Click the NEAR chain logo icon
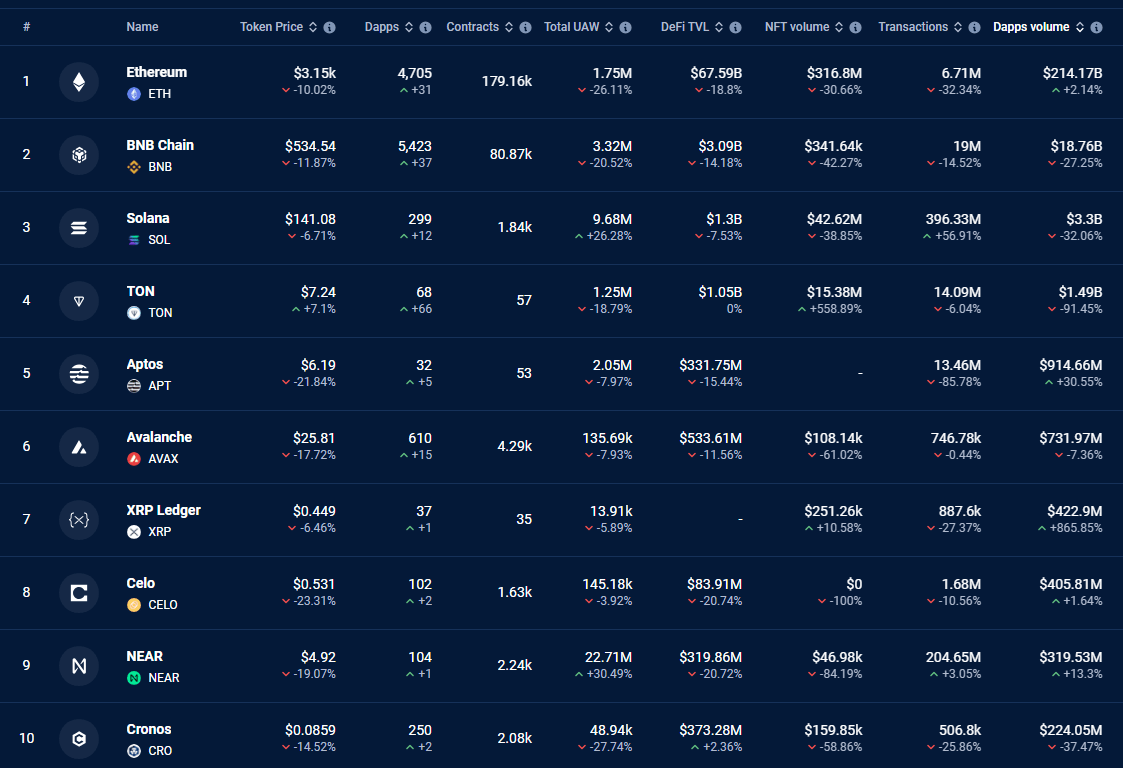The image size is (1123, 768). (79, 666)
